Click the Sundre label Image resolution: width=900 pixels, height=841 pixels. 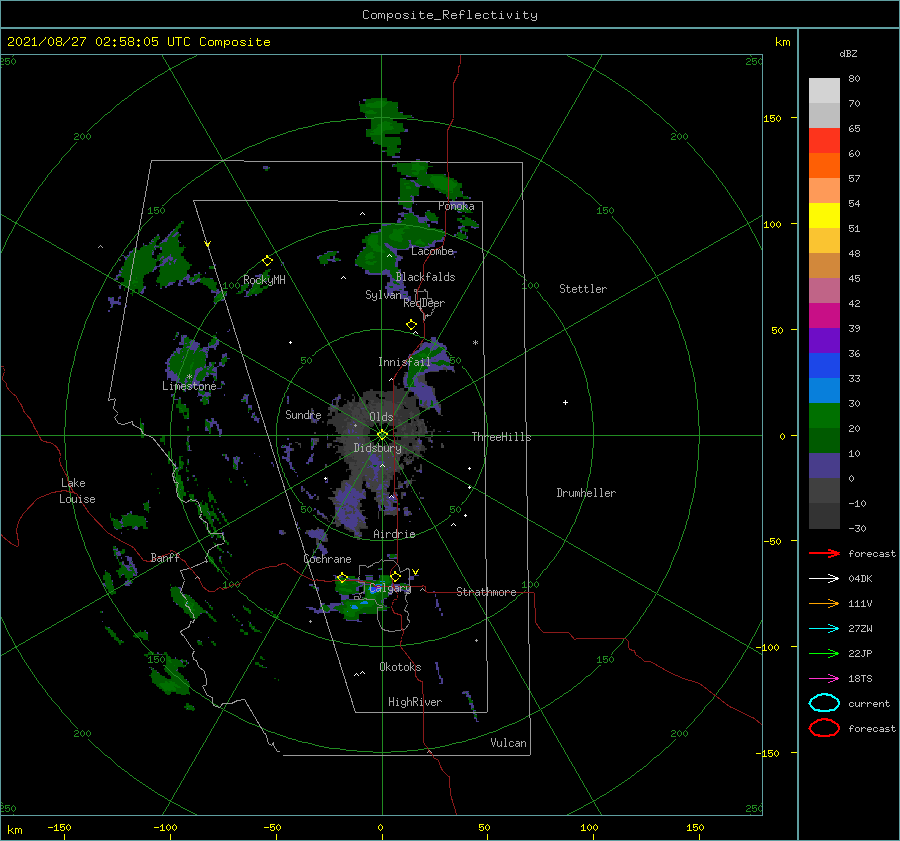303,415
